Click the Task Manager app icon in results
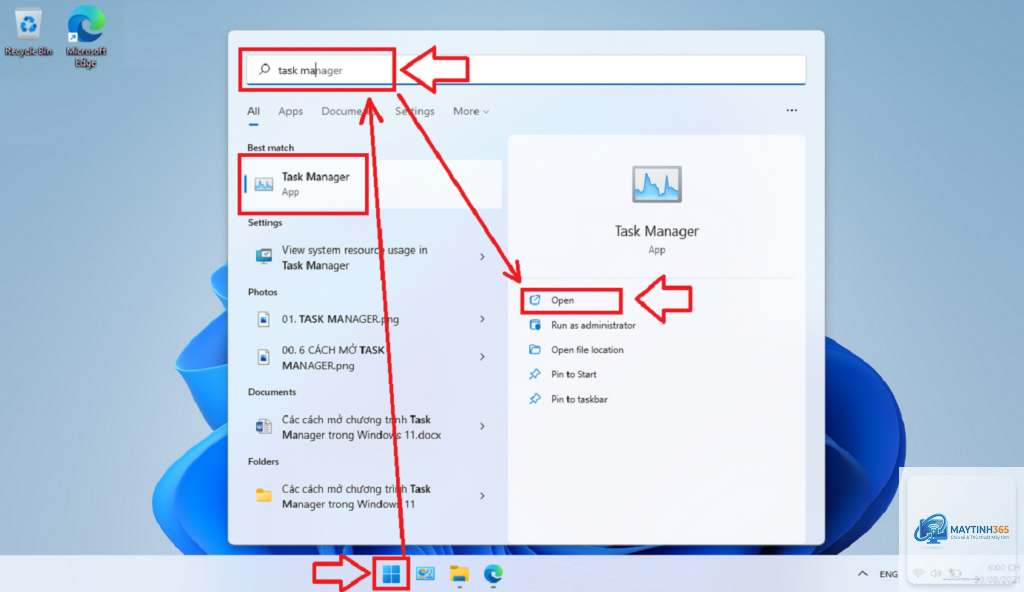 pyautogui.click(x=264, y=184)
